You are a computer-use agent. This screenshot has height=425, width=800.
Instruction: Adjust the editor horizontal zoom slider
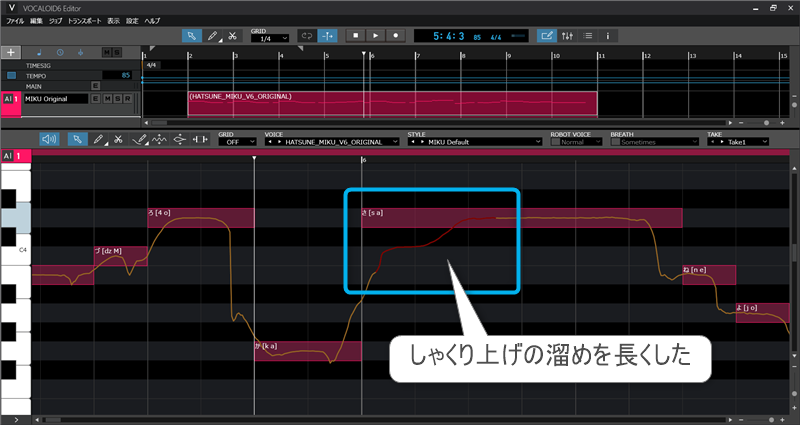[x=771, y=420]
